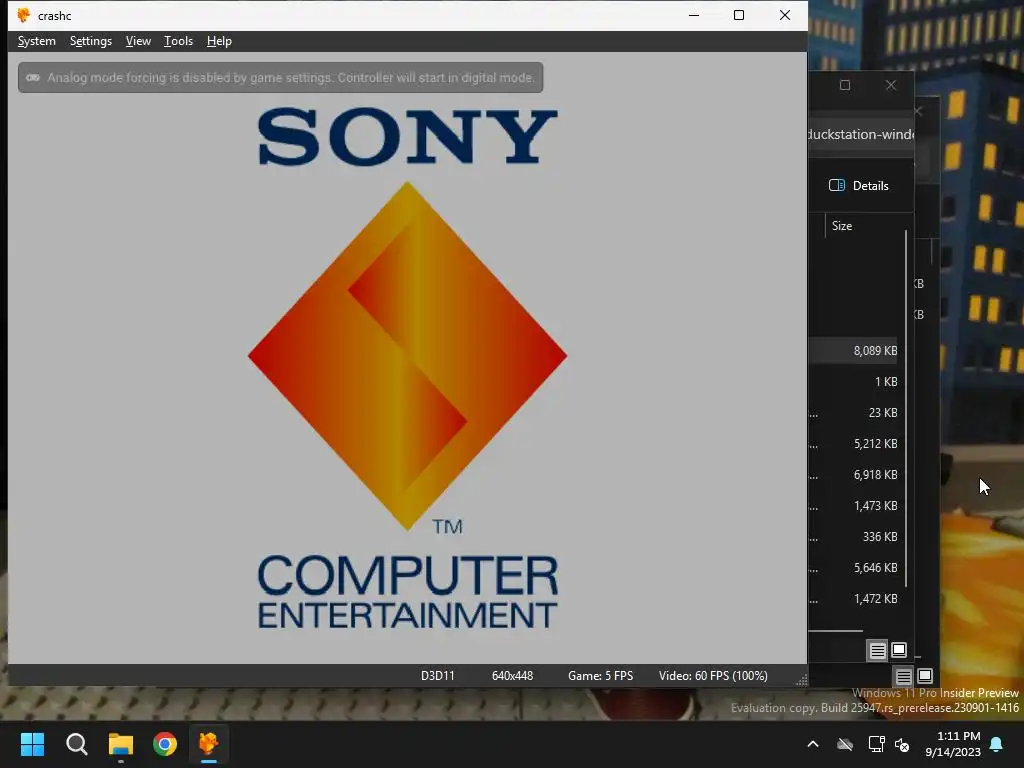
Task: Open Windows Search from the taskbar
Action: (76, 744)
